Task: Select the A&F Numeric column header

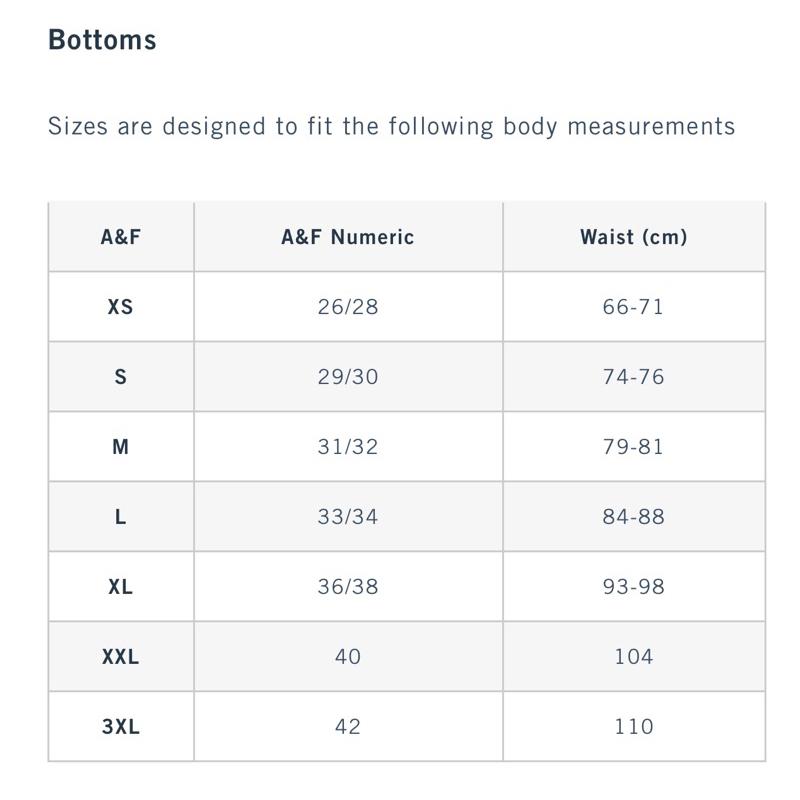Action: click(x=348, y=237)
